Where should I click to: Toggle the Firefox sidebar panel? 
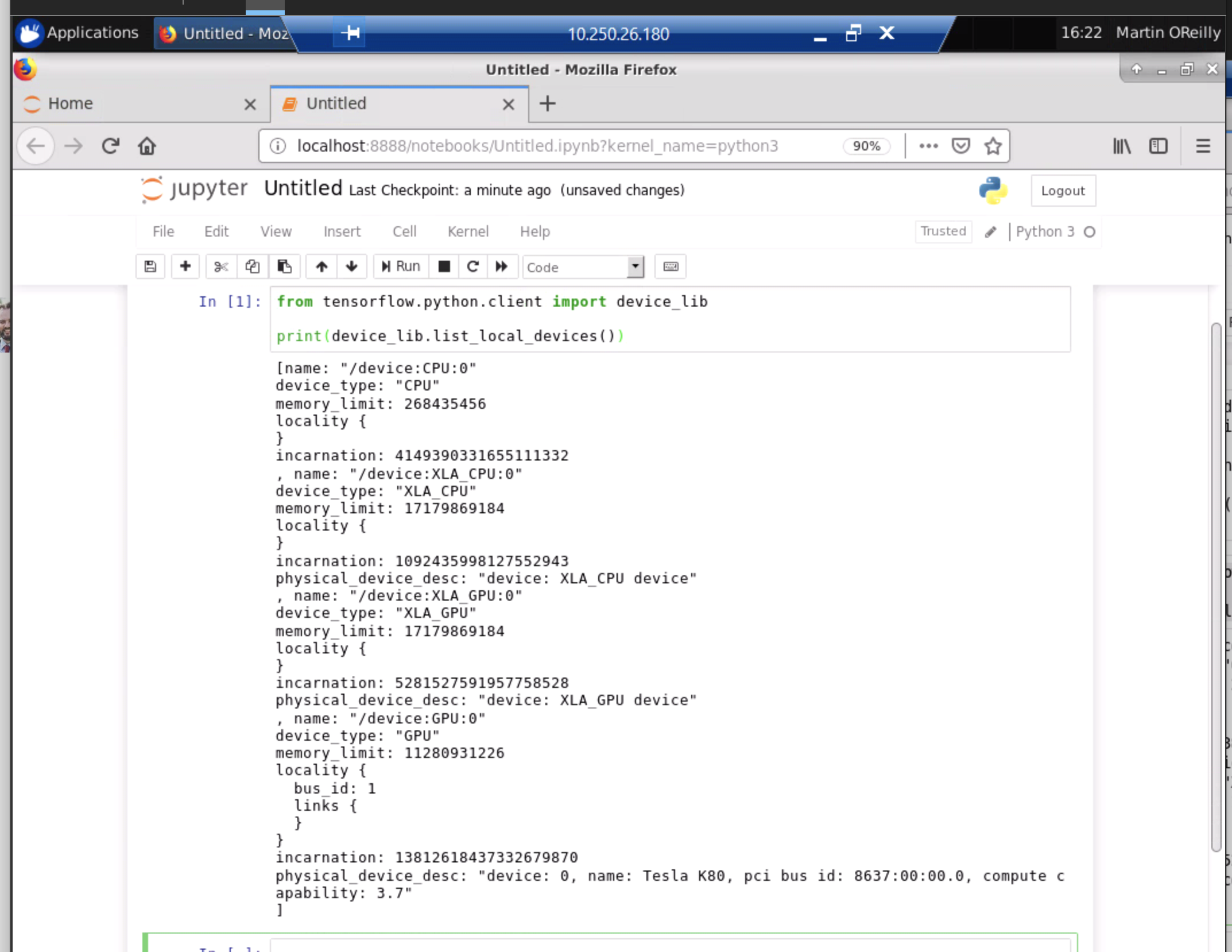[x=1158, y=146]
